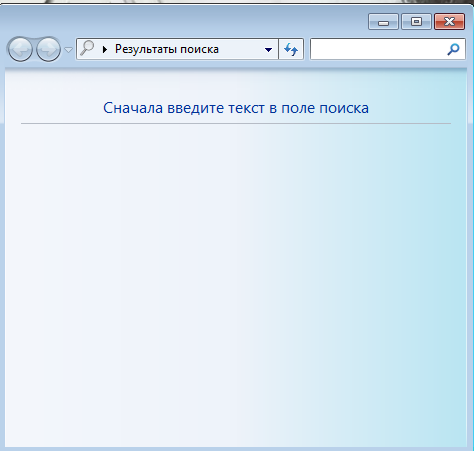Go back with the Back arrow button
474x451 pixels.
click(20, 49)
